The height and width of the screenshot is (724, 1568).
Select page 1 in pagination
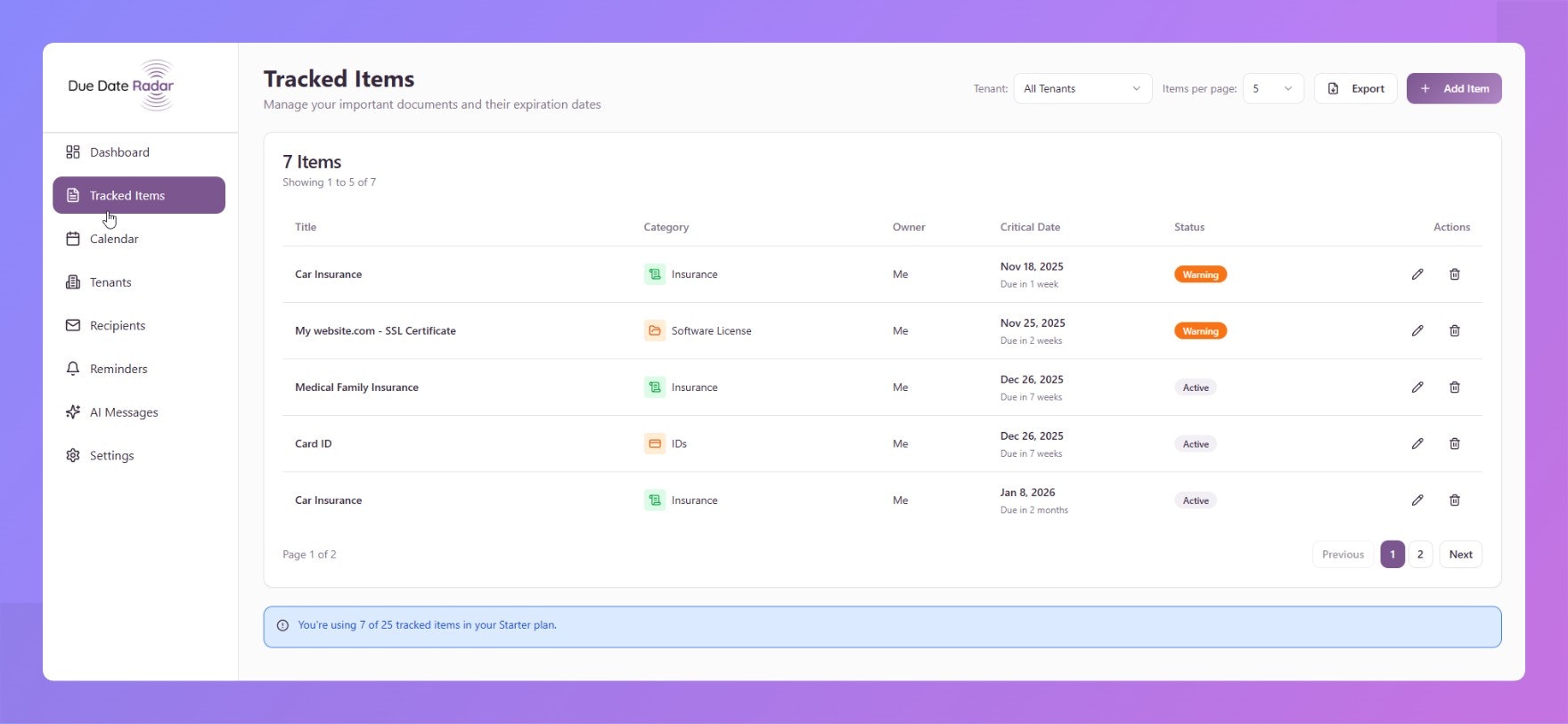(1392, 554)
